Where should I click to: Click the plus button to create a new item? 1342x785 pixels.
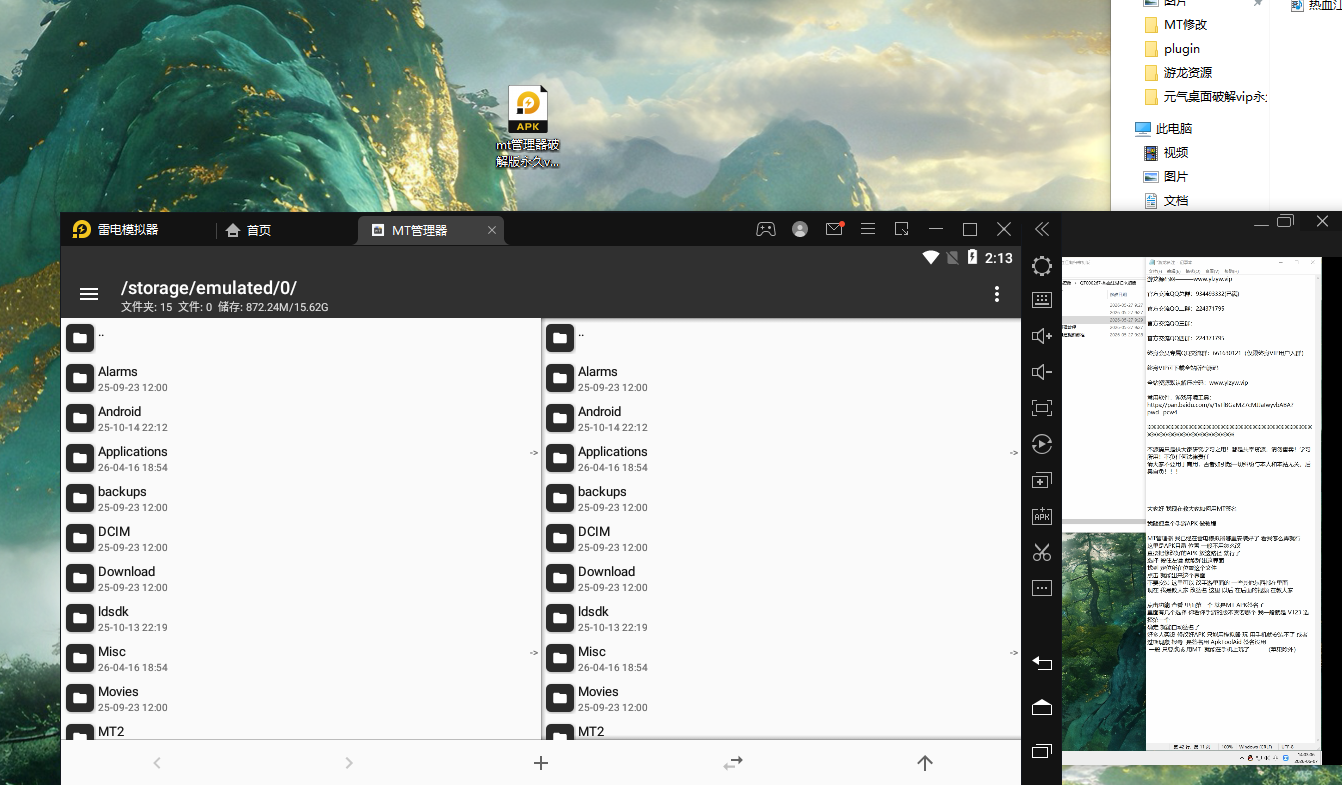(x=541, y=763)
